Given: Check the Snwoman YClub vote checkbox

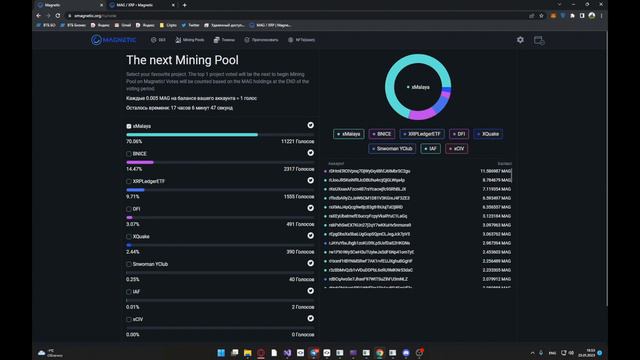Looking at the screenshot, I should [x=129, y=264].
